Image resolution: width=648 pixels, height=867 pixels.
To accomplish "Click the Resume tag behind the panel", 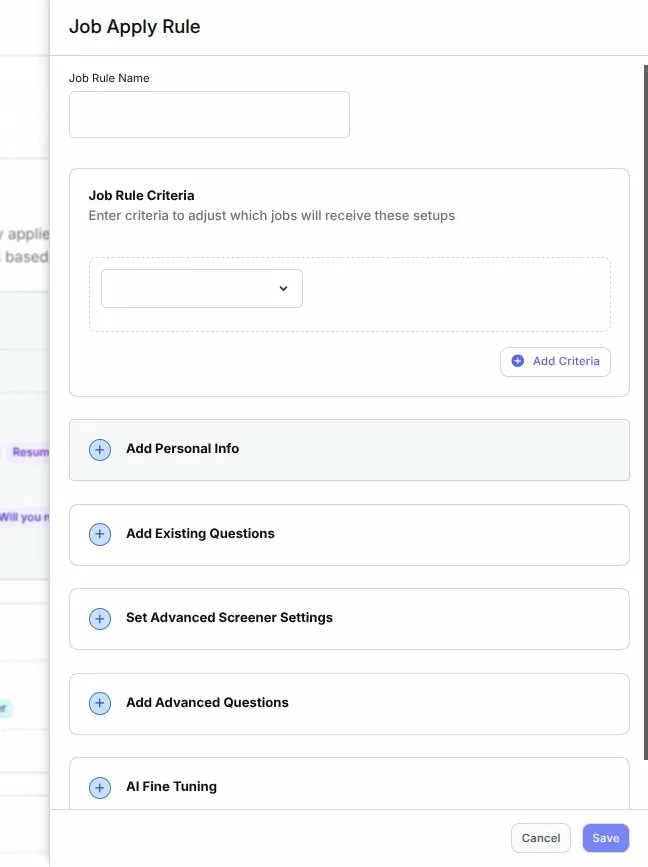I will coord(30,452).
